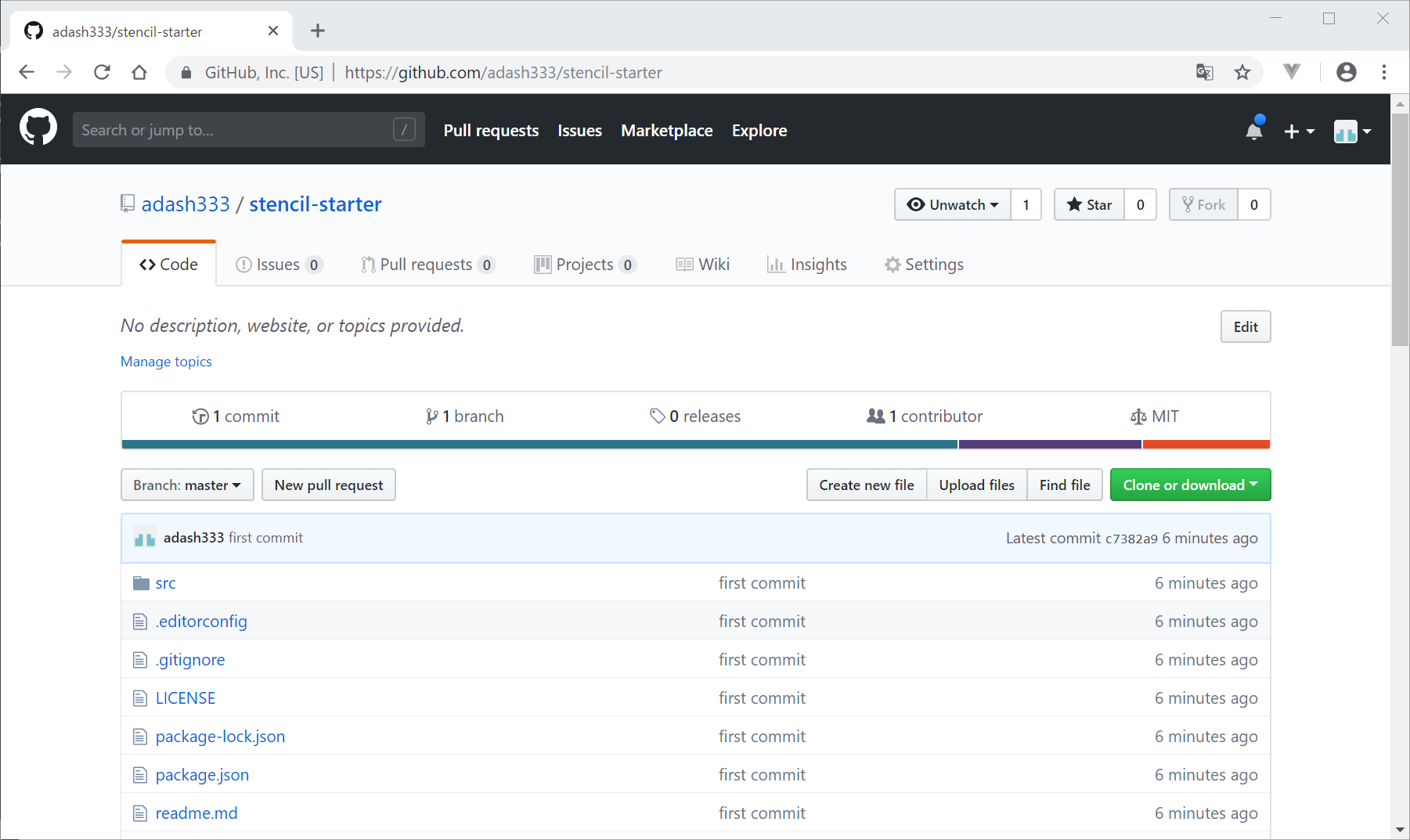Image resolution: width=1410 pixels, height=840 pixels.
Task: Click the adash333 avatar in commit bar
Action: (145, 538)
